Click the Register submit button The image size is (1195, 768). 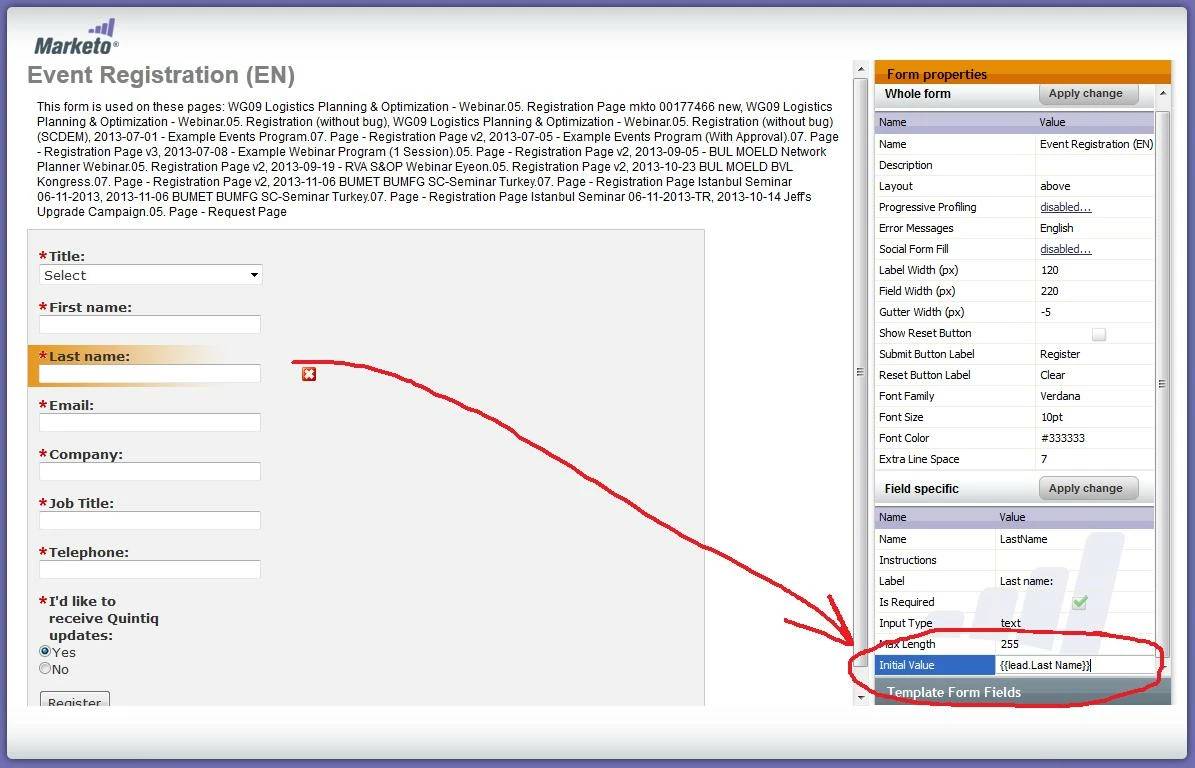coord(75,699)
